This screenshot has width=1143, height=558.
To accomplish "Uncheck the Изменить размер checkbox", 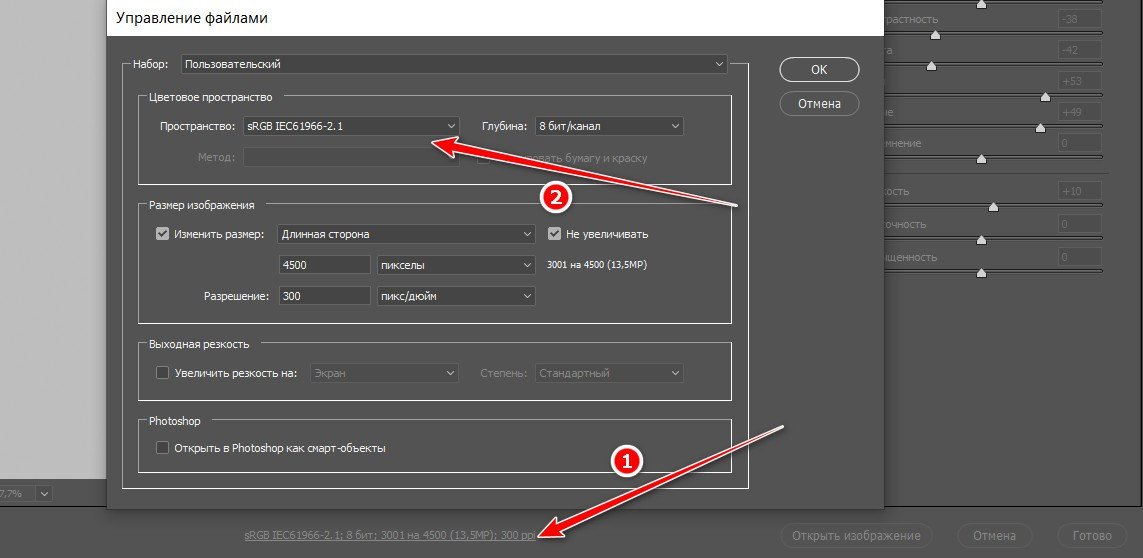I will (163, 234).
